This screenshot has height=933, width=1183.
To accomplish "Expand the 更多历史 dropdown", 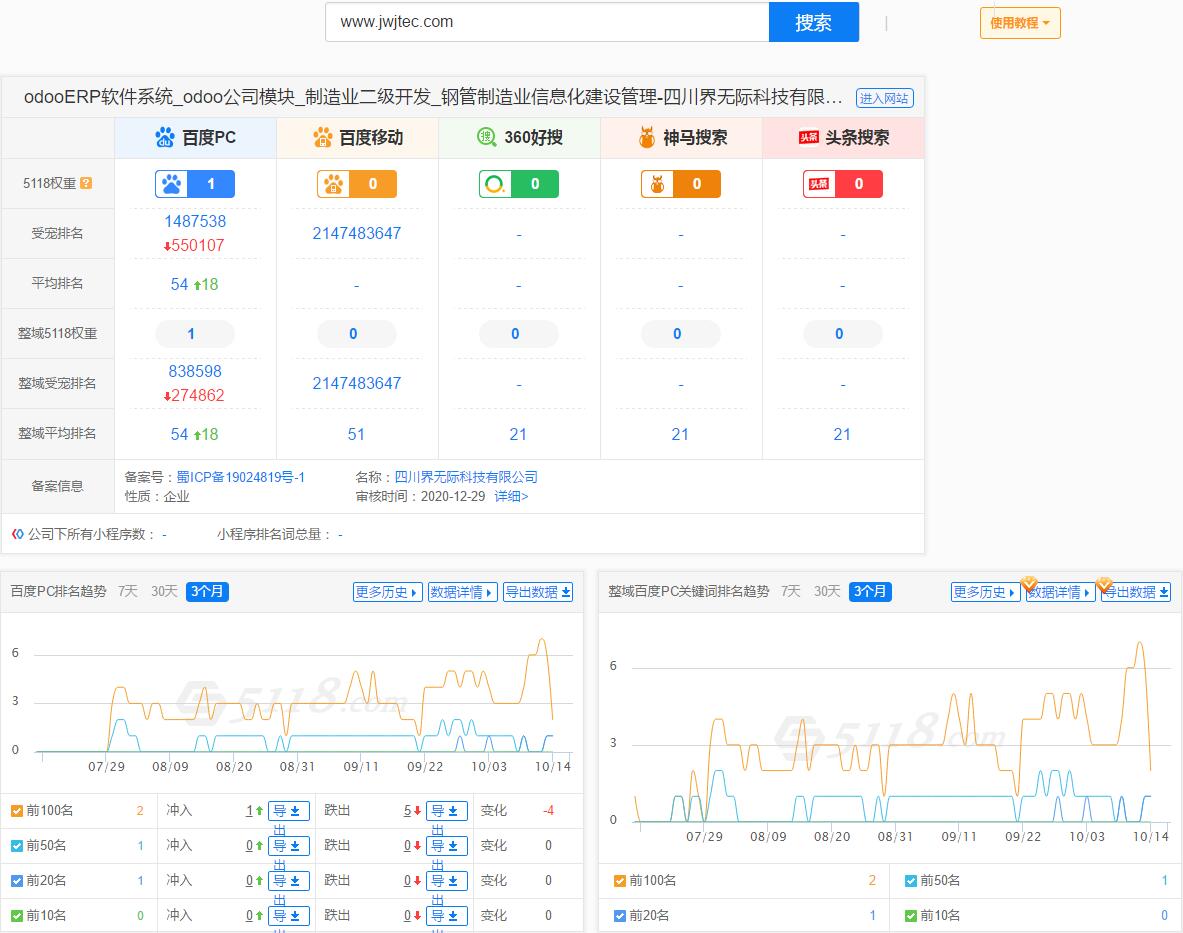I will (x=390, y=591).
